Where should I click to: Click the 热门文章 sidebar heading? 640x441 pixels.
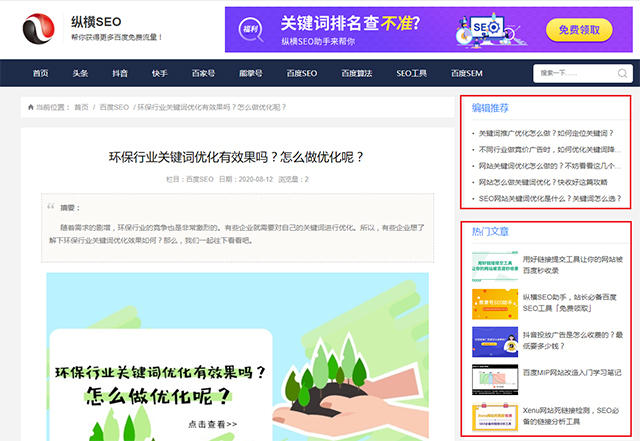click(490, 232)
